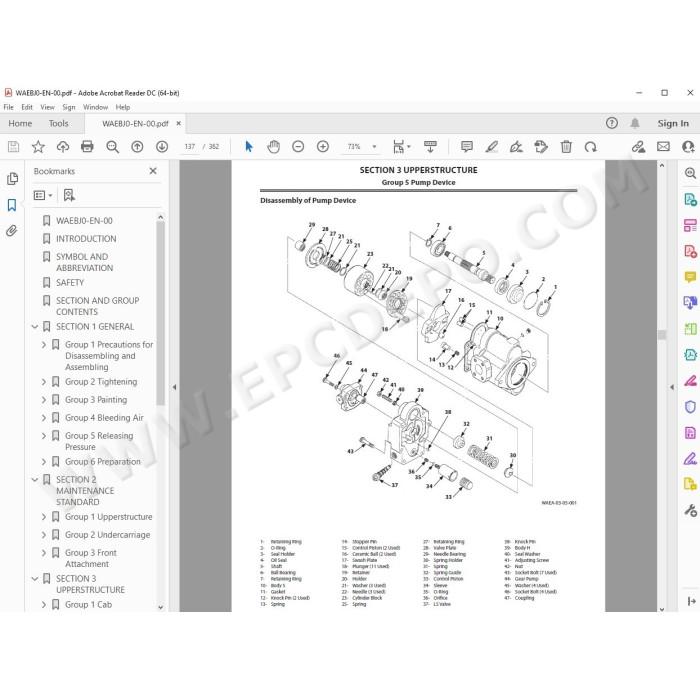Viewport: 700px width, 700px height.
Task: Send the file by email envelope icon
Action: coord(663,146)
